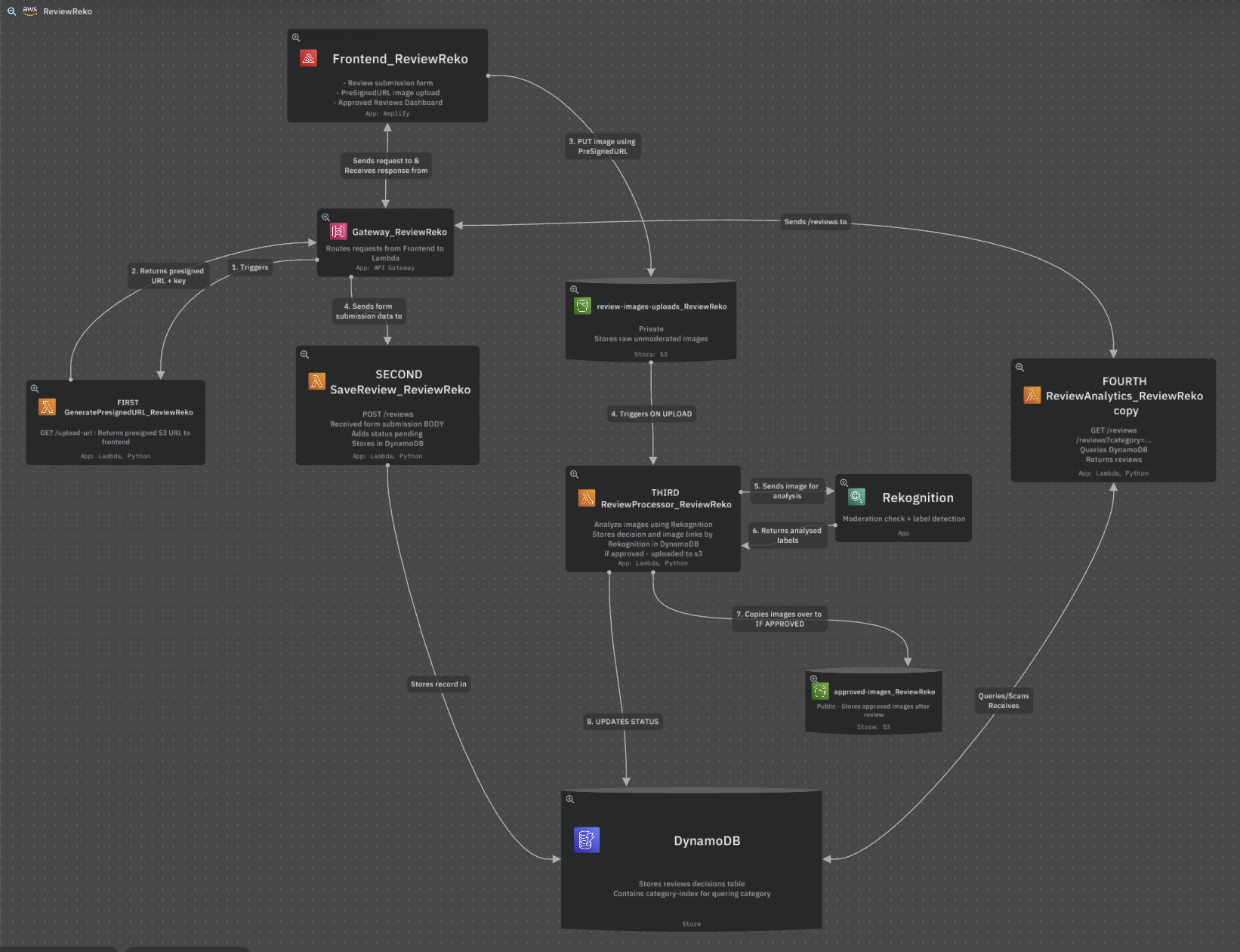The width and height of the screenshot is (1240, 952).
Task: Click the '6. Returns analysed labels' label
Action: click(787, 535)
